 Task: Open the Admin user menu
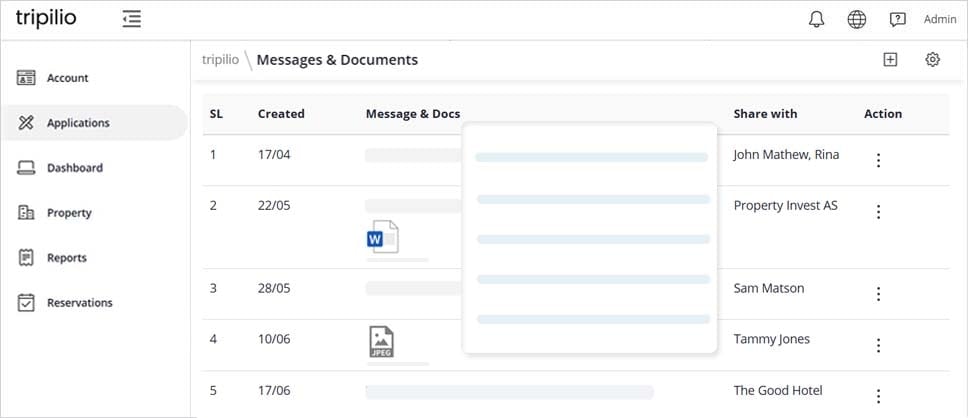(940, 19)
